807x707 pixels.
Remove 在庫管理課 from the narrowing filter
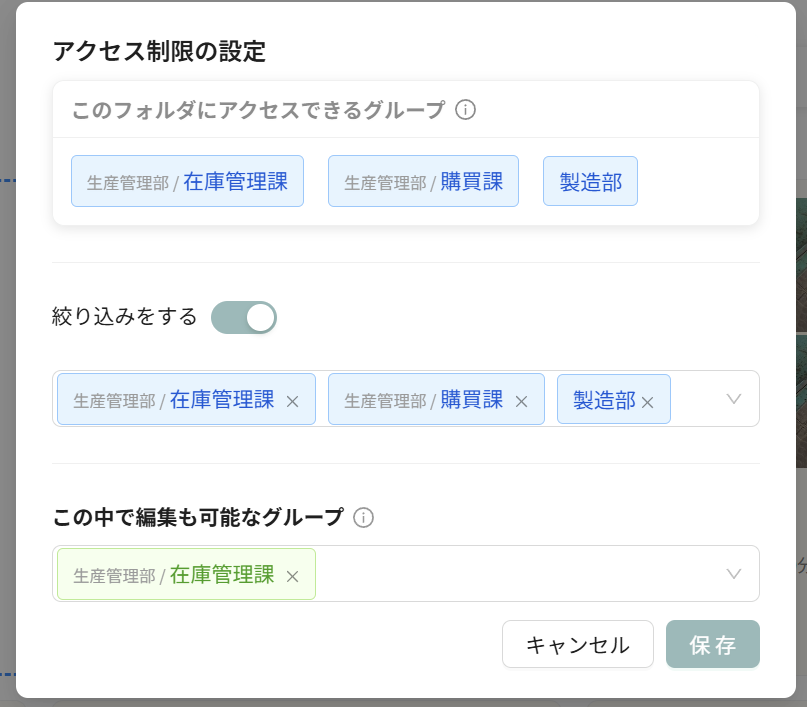click(292, 401)
